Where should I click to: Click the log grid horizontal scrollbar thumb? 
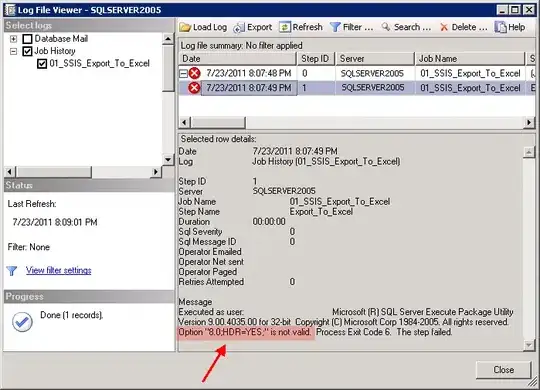[x=218, y=122]
